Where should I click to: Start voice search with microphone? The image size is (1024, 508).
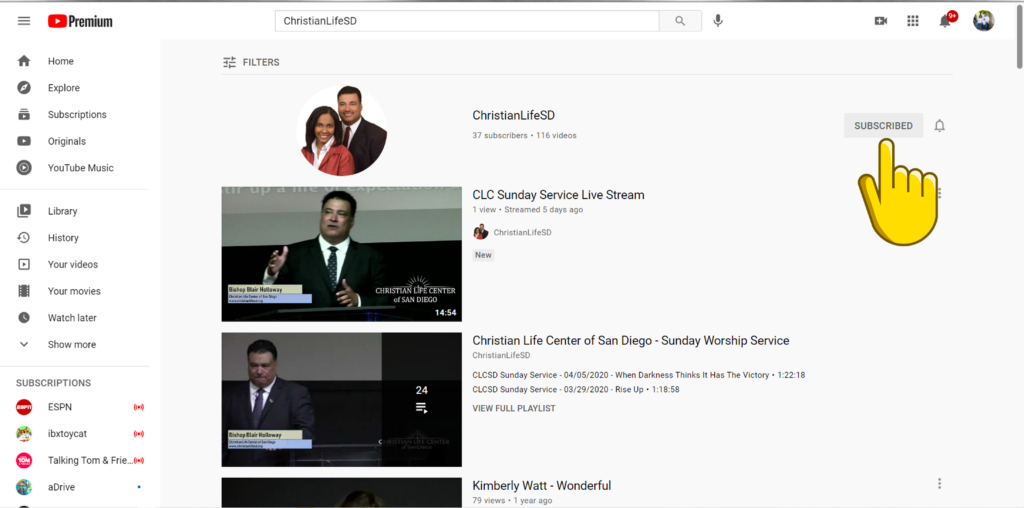[x=718, y=21]
